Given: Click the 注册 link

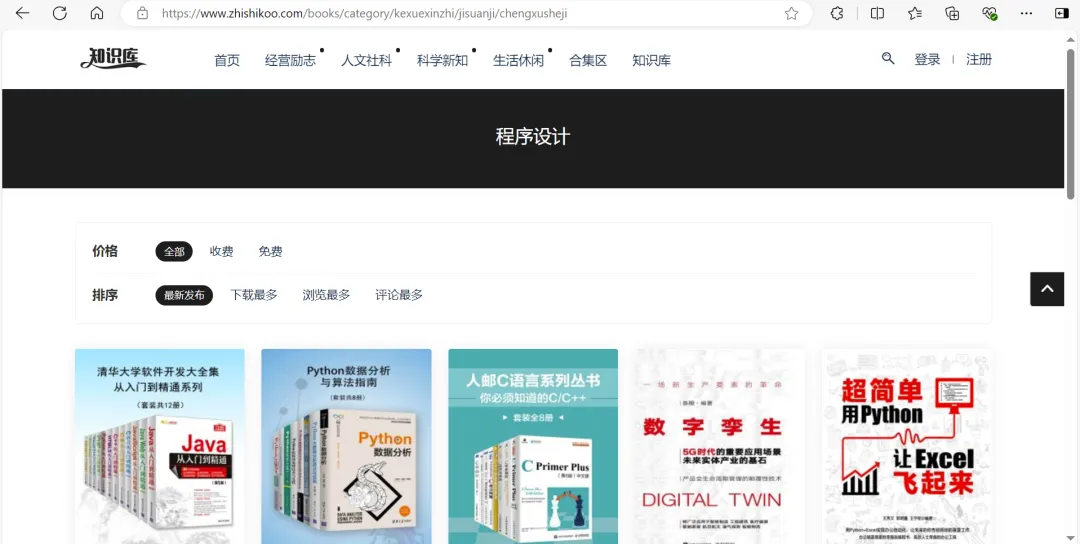Looking at the screenshot, I should pyautogui.click(x=979, y=59).
